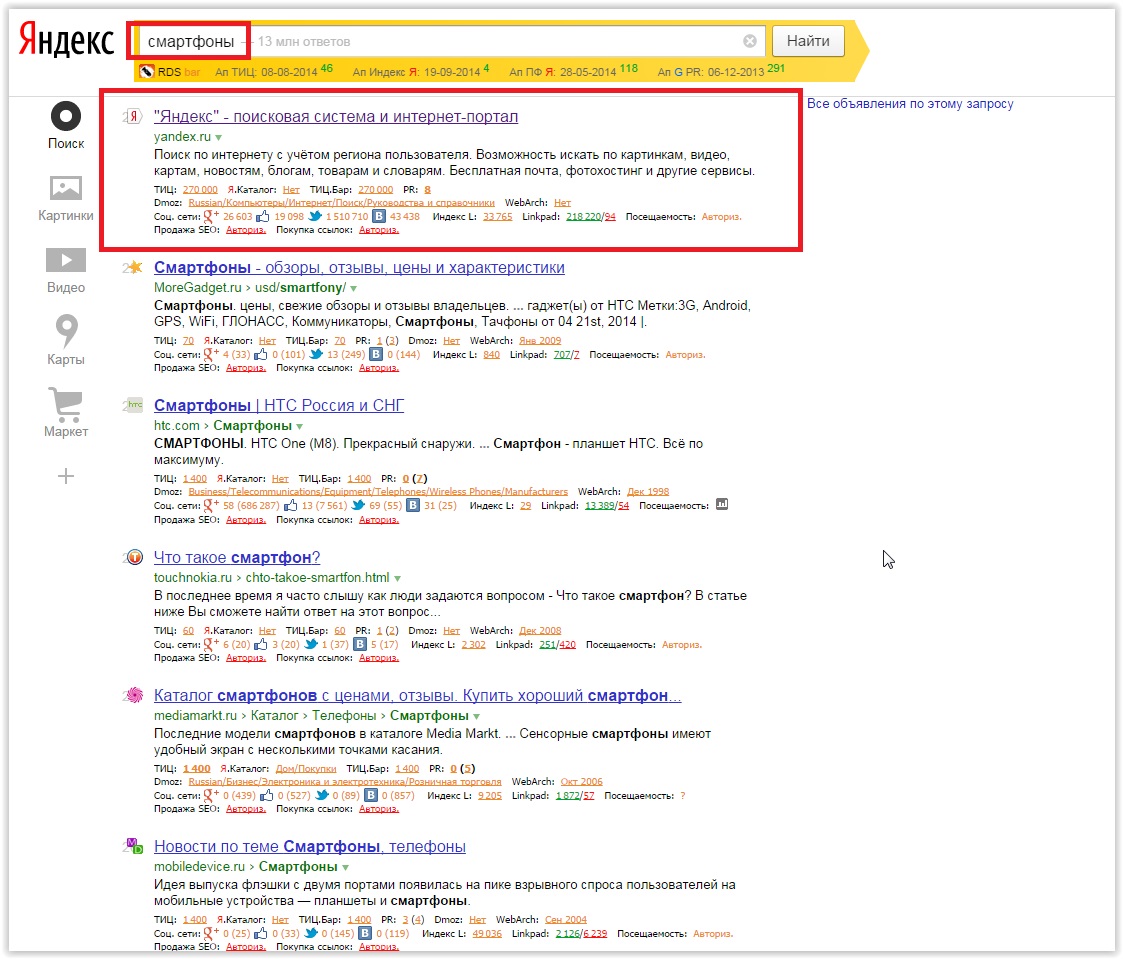This screenshot has width=1123, height=959.
Task: Open "Смартфоны | HTC Россия и СНГ" result
Action: tap(279, 405)
